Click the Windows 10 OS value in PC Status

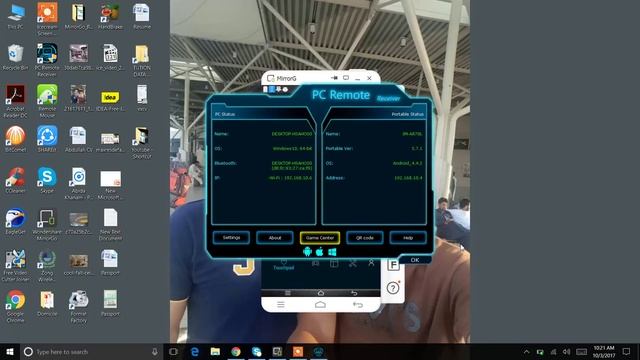[292, 149]
